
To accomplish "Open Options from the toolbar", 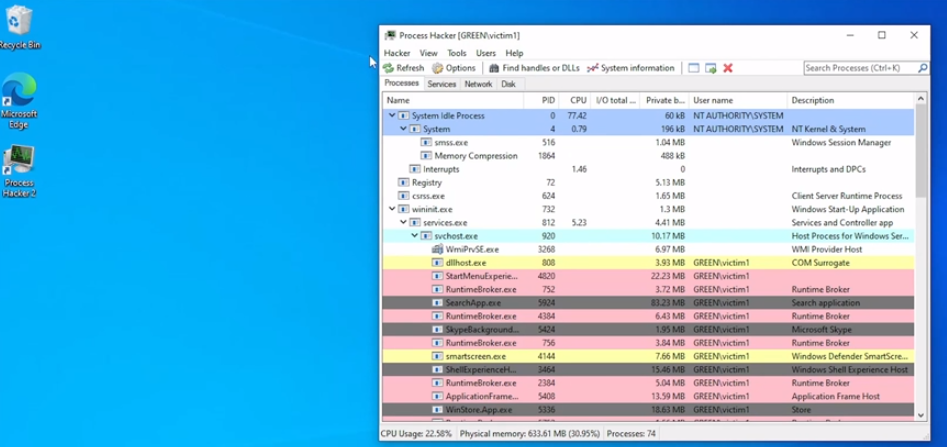I will pos(454,68).
